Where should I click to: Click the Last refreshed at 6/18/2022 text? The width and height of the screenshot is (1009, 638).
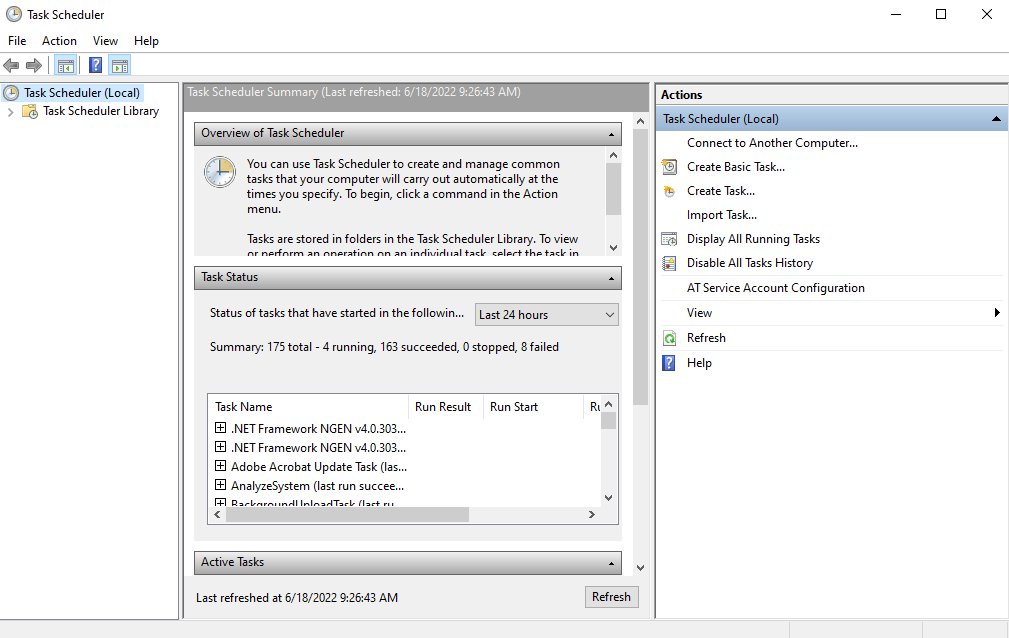coord(297,598)
